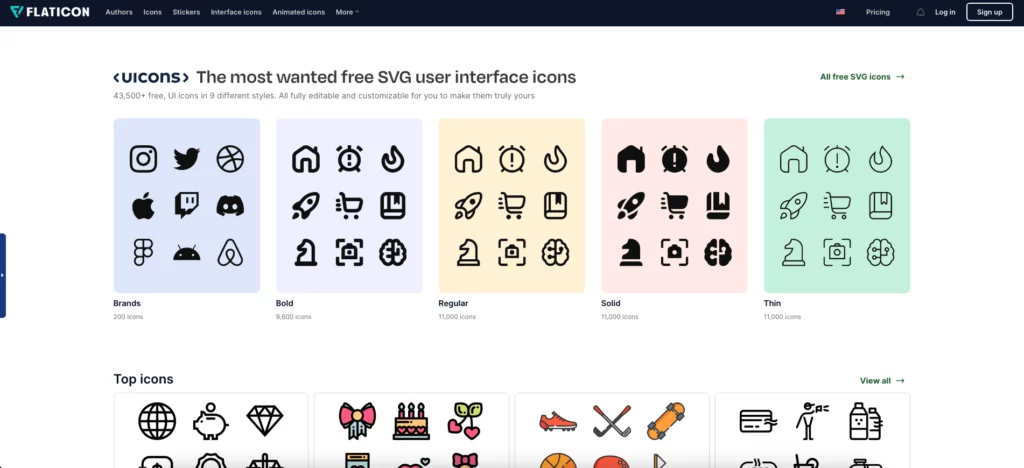This screenshot has width=1024, height=468.
Task: Click the camera focus icon in the Thin set
Action: point(837,252)
